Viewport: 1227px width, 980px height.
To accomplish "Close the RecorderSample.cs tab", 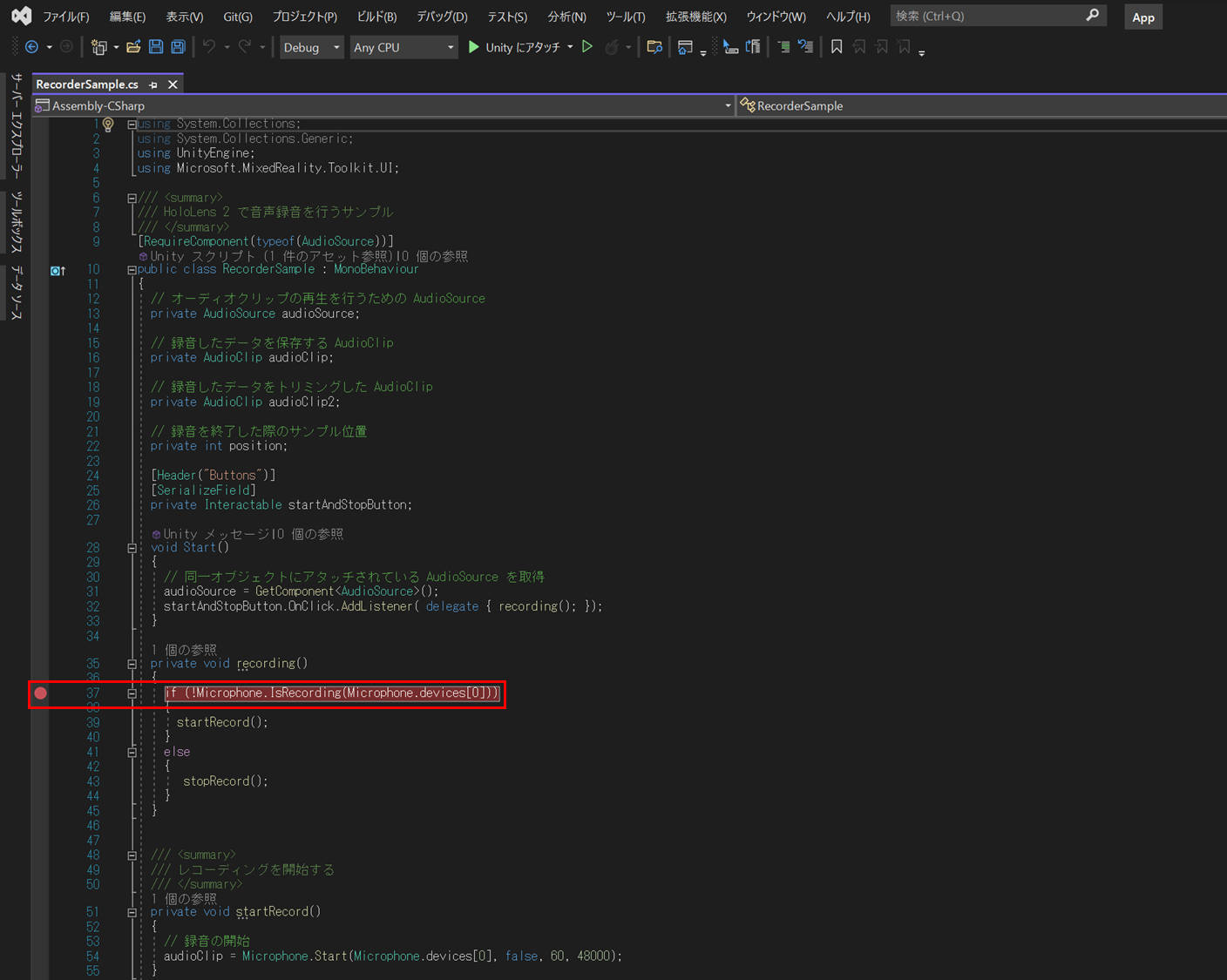I will click(173, 84).
